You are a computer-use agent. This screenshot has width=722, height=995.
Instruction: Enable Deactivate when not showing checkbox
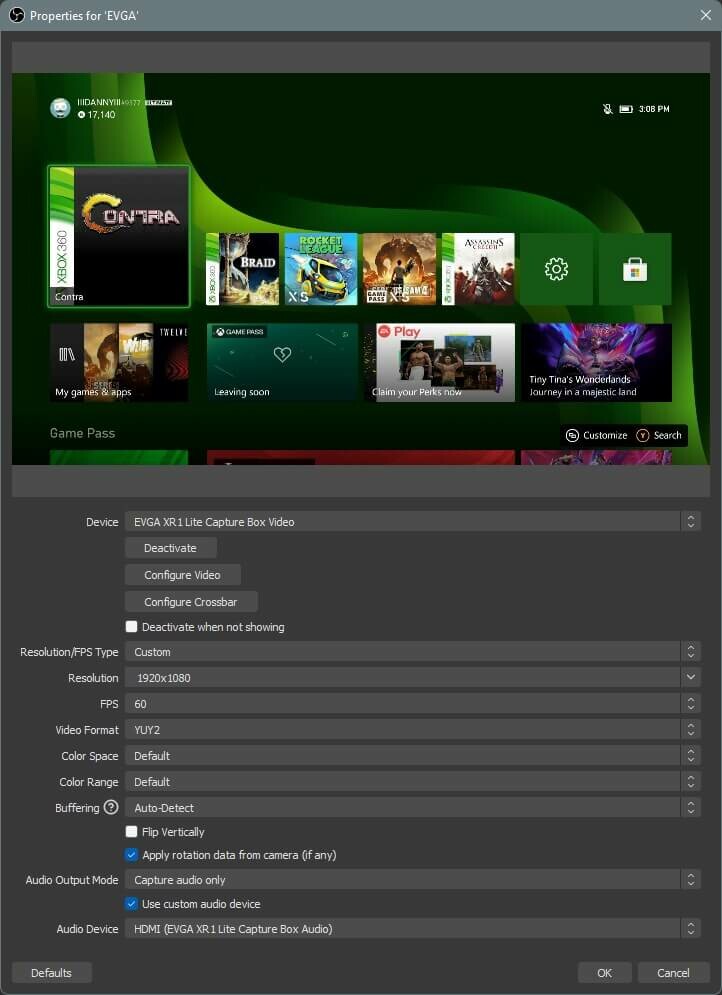click(x=132, y=627)
